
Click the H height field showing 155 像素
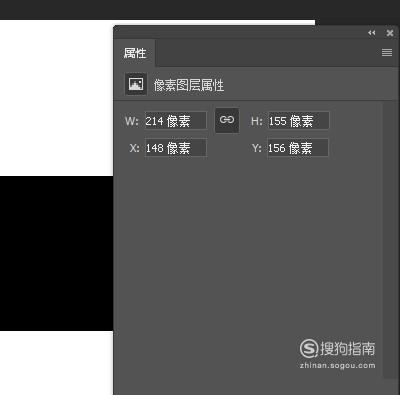tap(298, 120)
